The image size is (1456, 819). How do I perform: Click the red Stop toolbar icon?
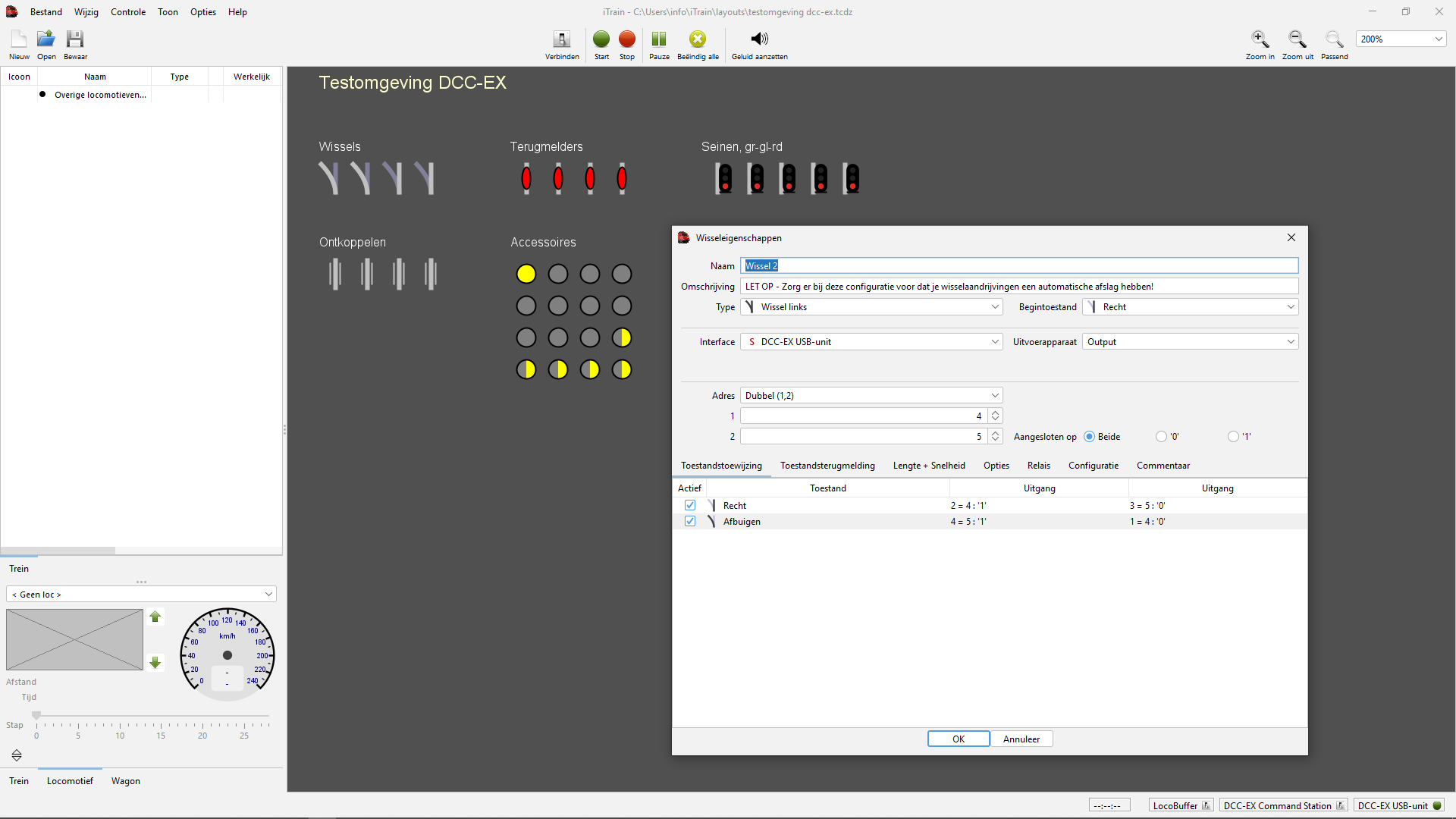[x=626, y=39]
